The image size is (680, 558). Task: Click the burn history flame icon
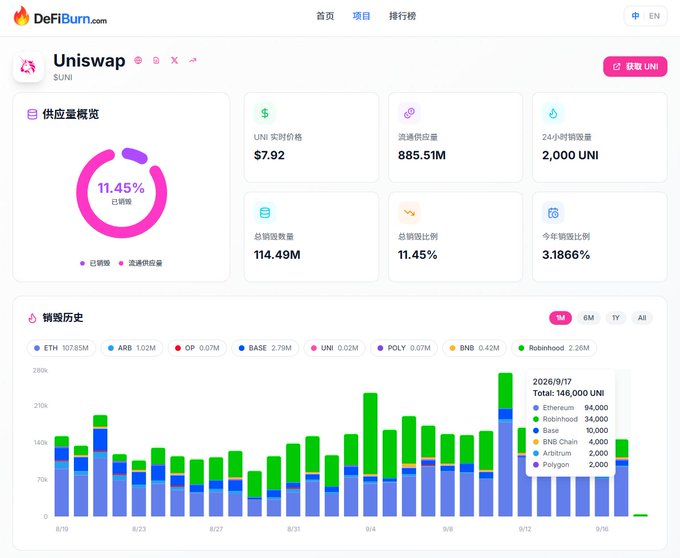(32, 318)
